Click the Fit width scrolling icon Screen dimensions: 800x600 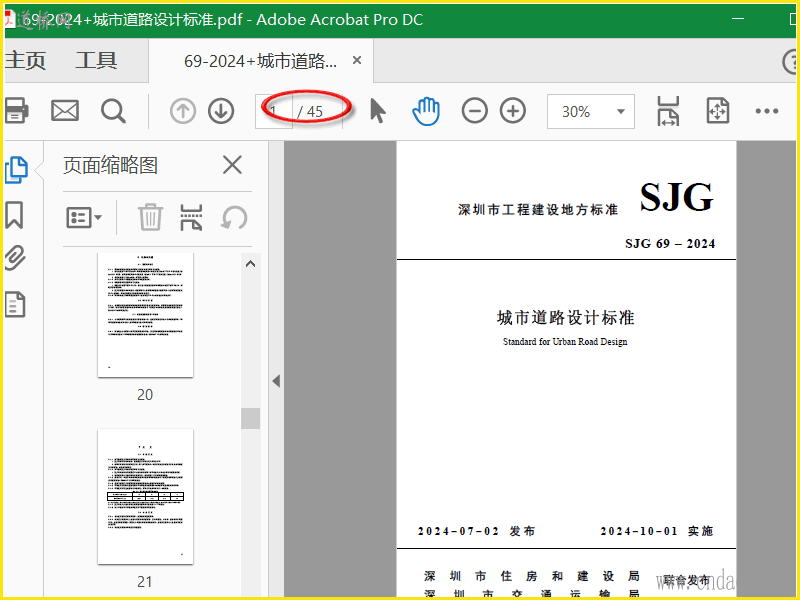pyautogui.click(x=668, y=111)
